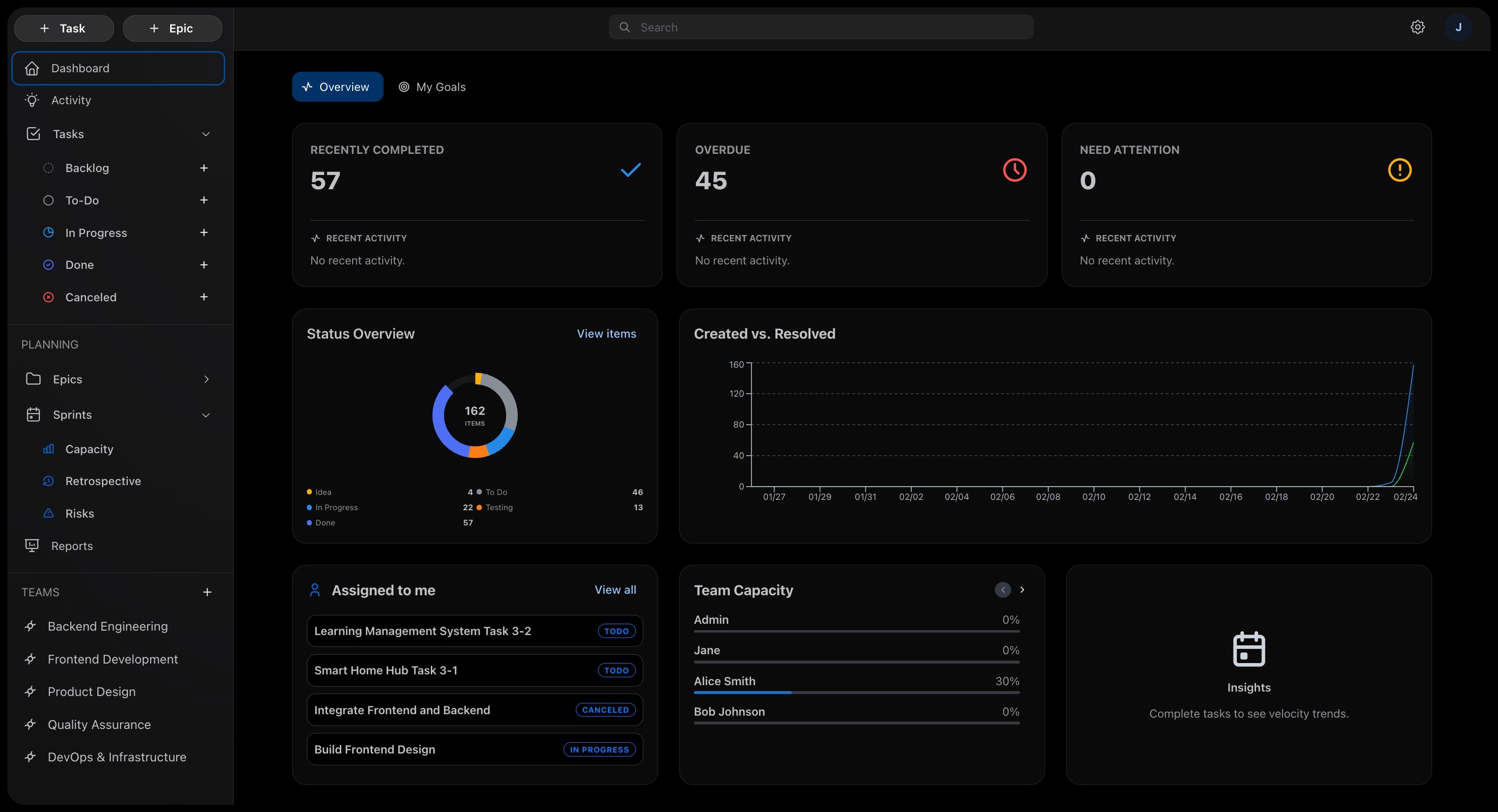Go to next Team Capacity page
Screen dimensions: 1498x812
click(1022, 589)
